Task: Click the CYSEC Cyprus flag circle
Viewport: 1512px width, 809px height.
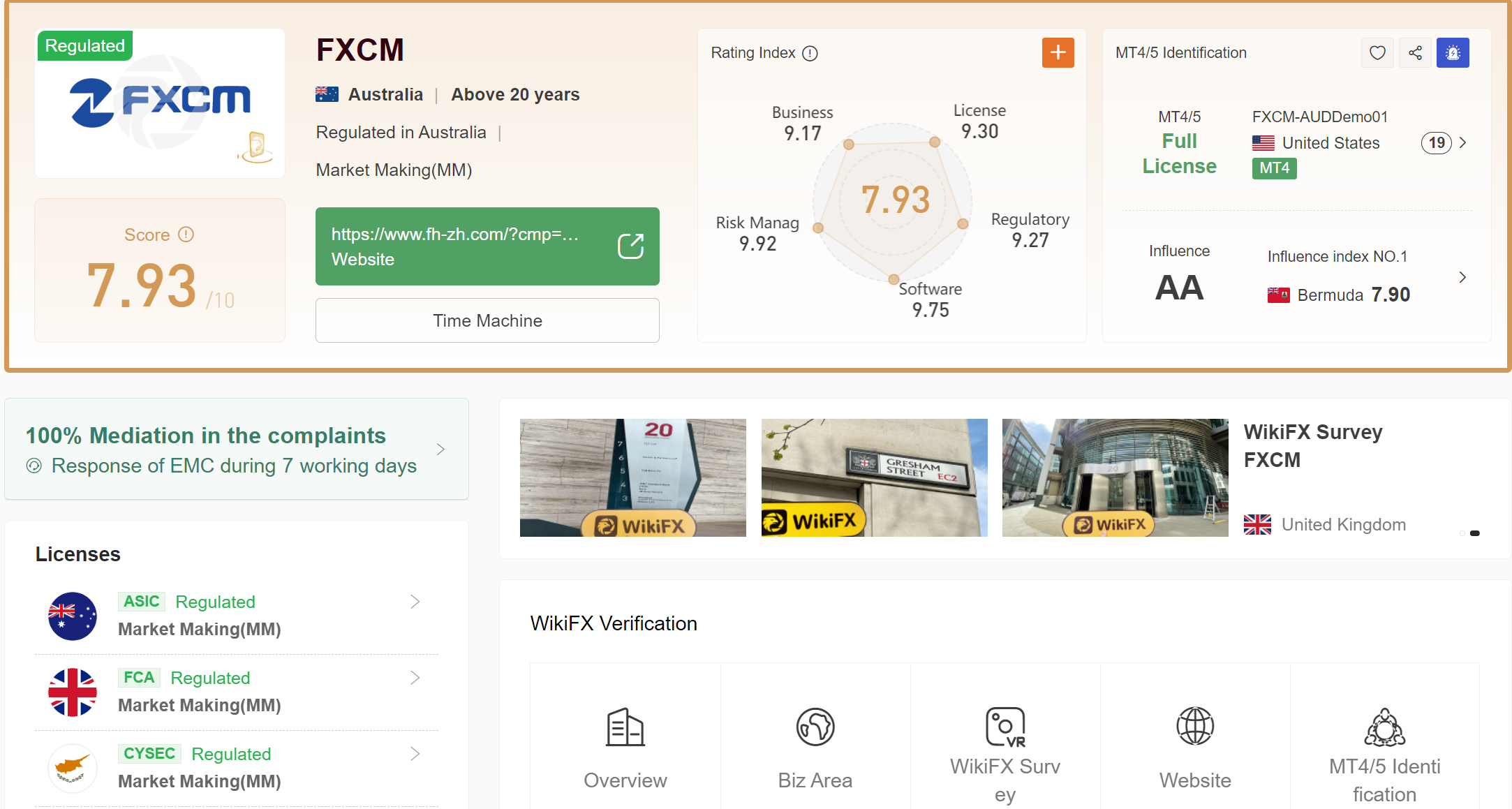Action: (x=73, y=768)
